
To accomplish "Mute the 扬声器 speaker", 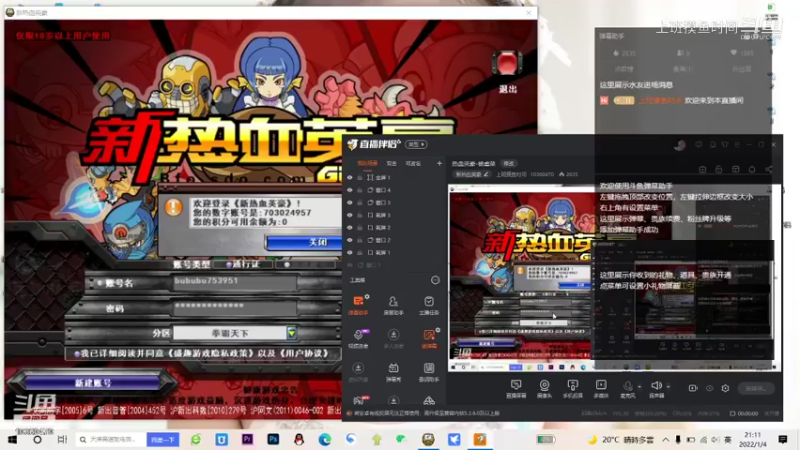I will [x=656, y=387].
